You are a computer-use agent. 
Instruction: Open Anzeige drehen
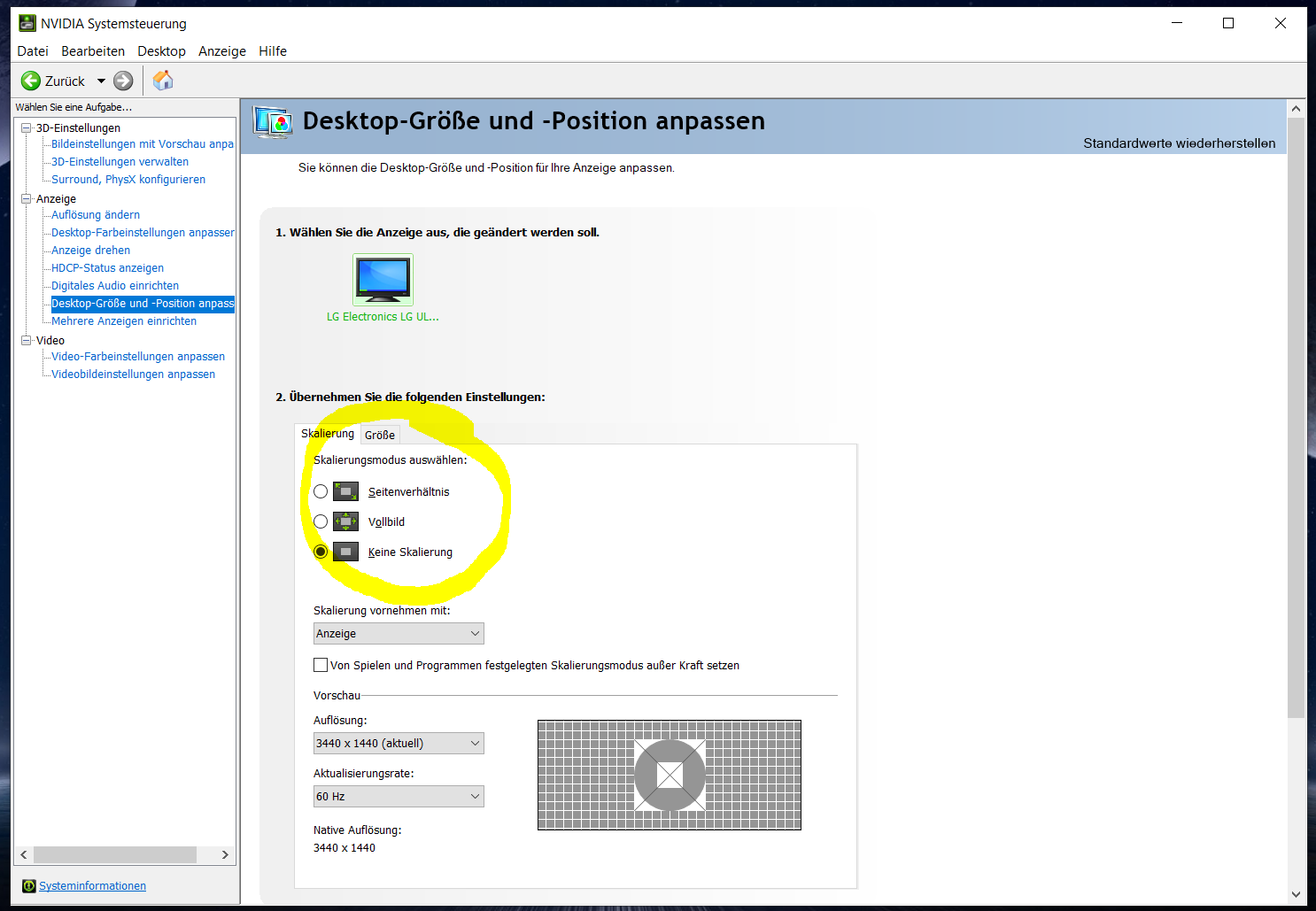[x=90, y=251]
